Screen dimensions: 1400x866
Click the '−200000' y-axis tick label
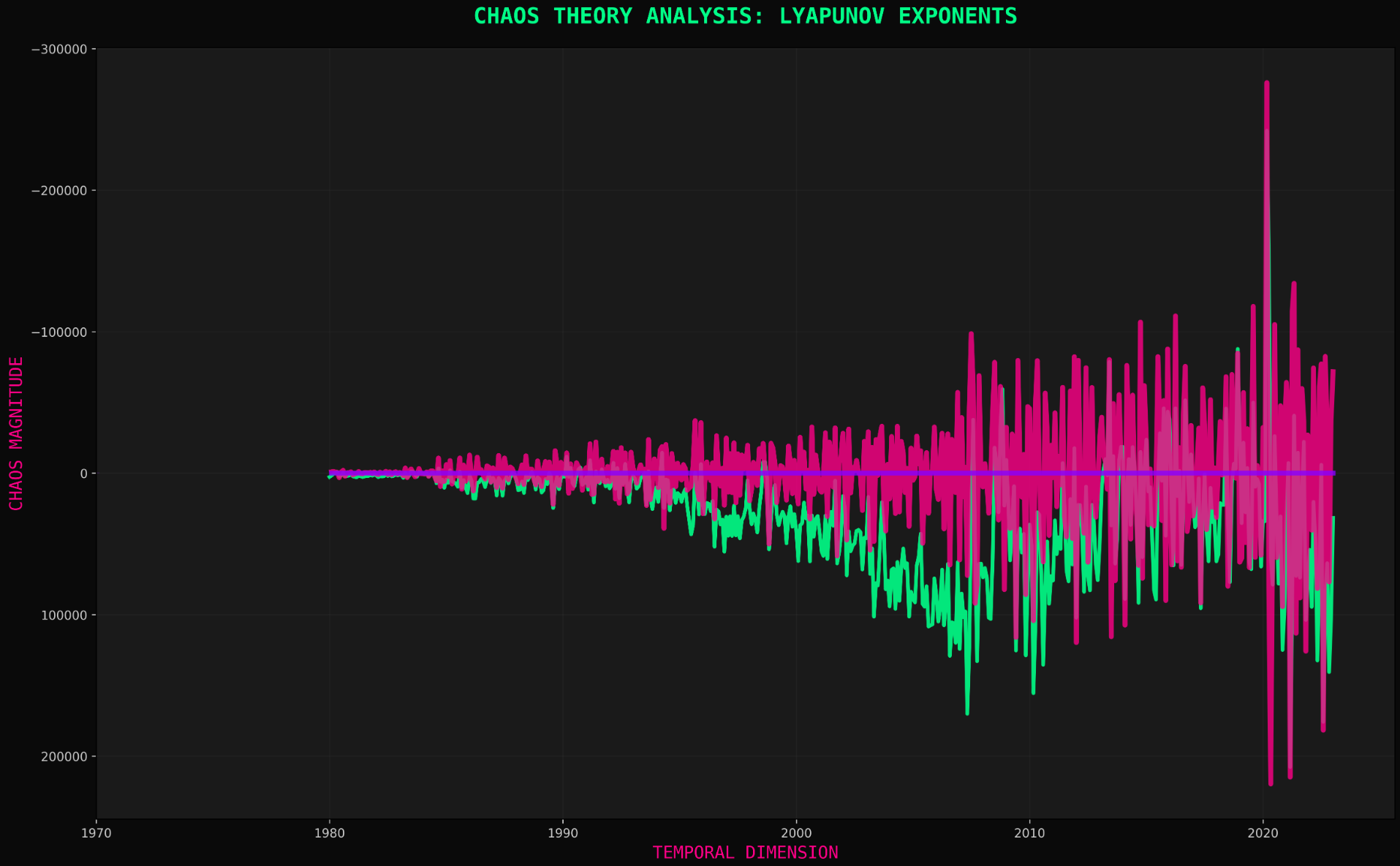pos(59,191)
